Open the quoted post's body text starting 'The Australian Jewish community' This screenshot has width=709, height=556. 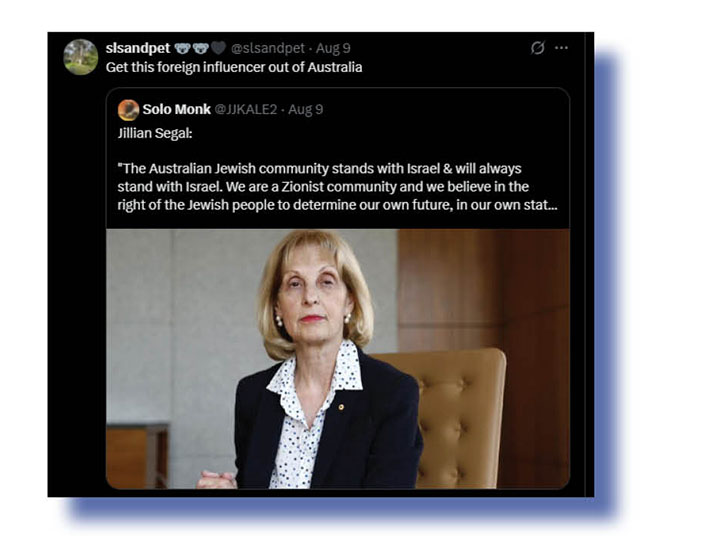pyautogui.click(x=337, y=187)
